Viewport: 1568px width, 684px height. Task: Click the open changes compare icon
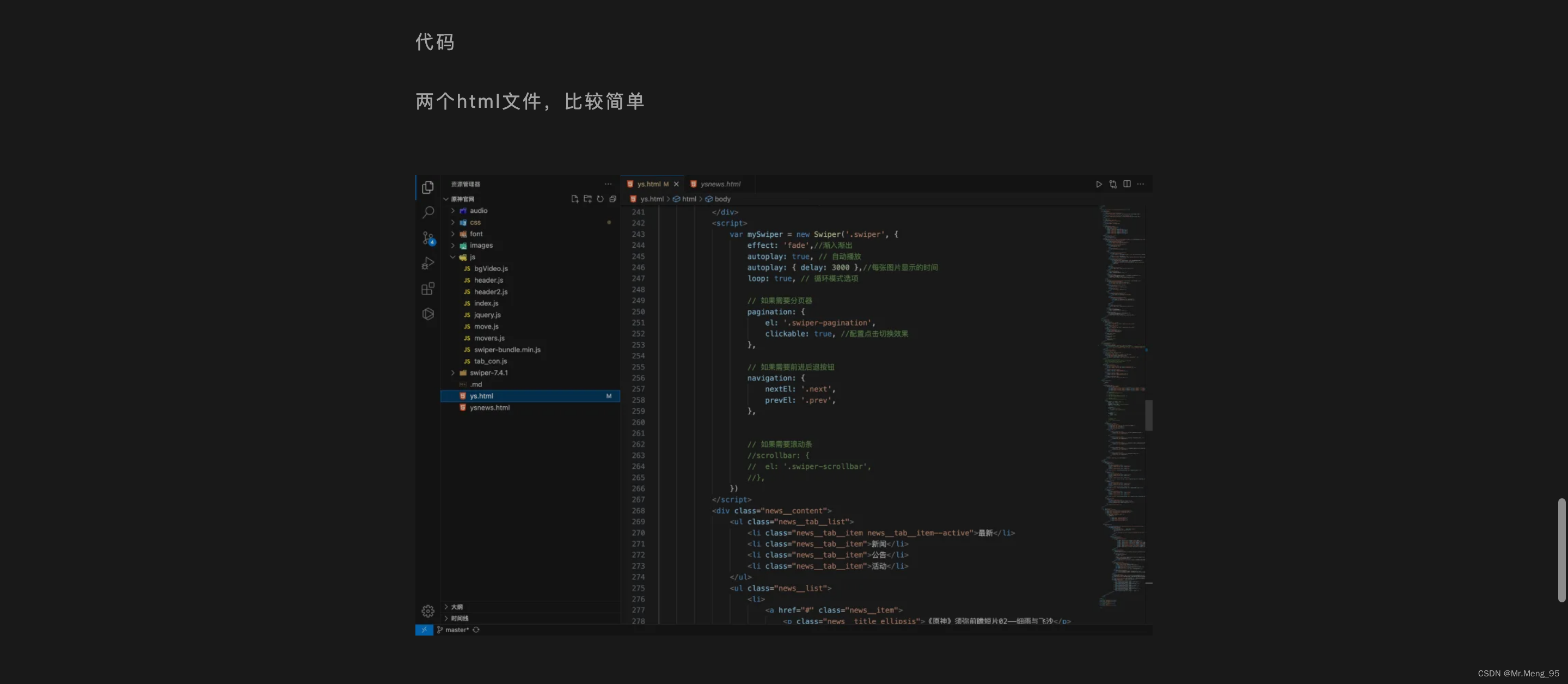(x=1113, y=184)
